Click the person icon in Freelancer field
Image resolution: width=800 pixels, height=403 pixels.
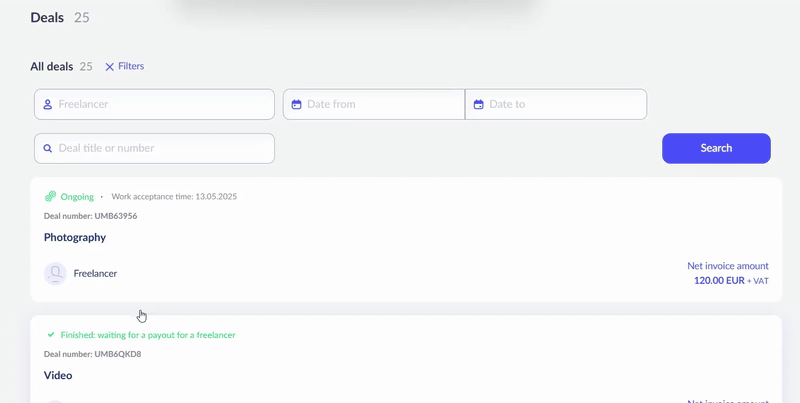[47, 105]
